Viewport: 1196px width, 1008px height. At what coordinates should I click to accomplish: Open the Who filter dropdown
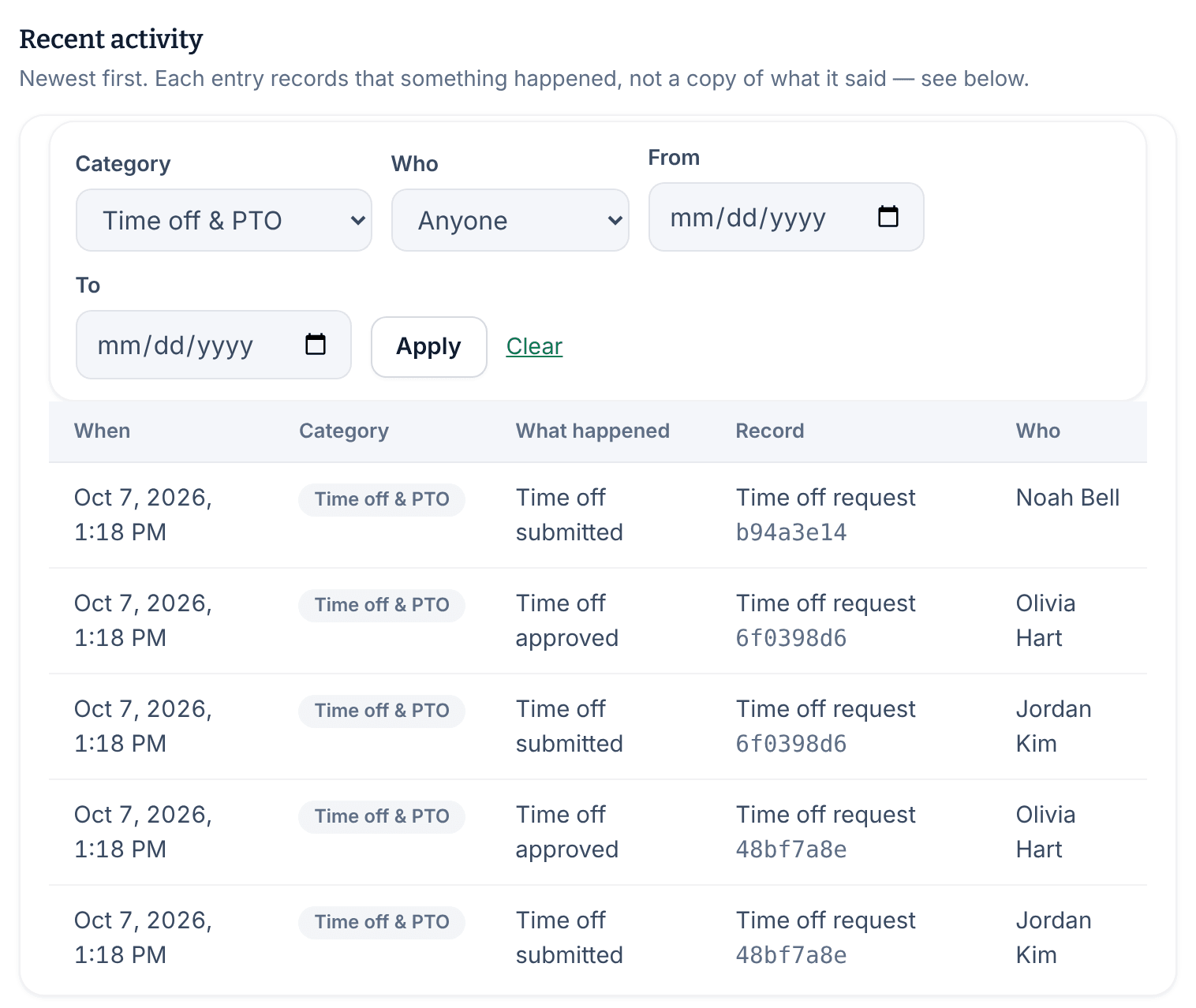click(510, 220)
